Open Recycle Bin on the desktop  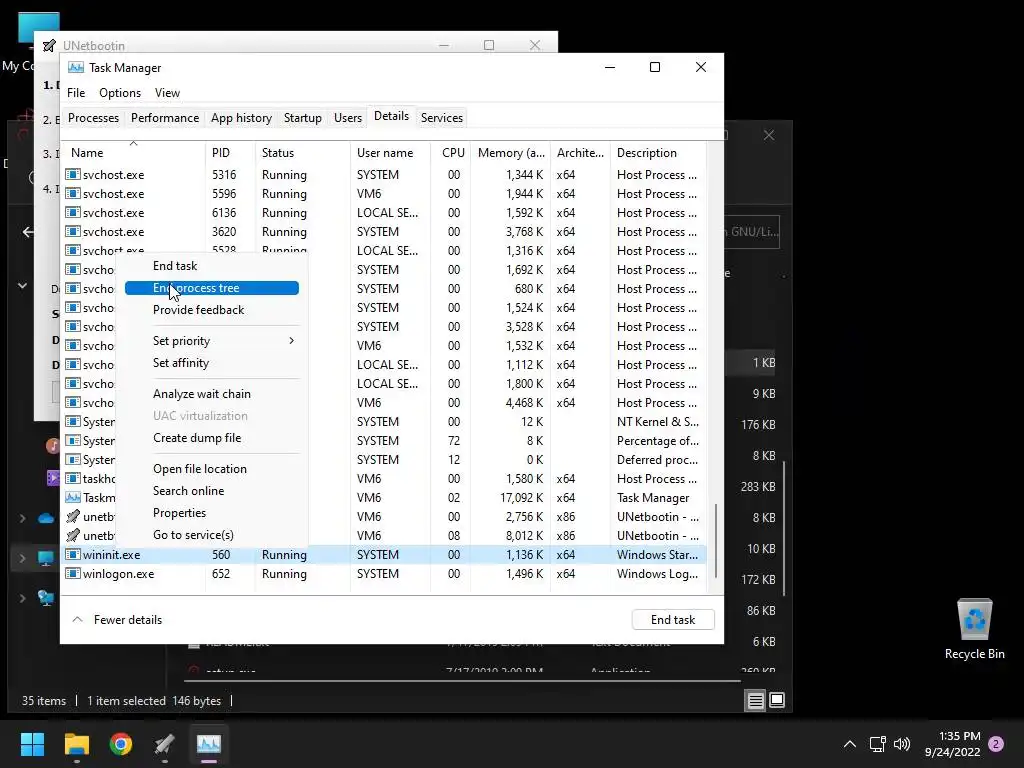974,629
